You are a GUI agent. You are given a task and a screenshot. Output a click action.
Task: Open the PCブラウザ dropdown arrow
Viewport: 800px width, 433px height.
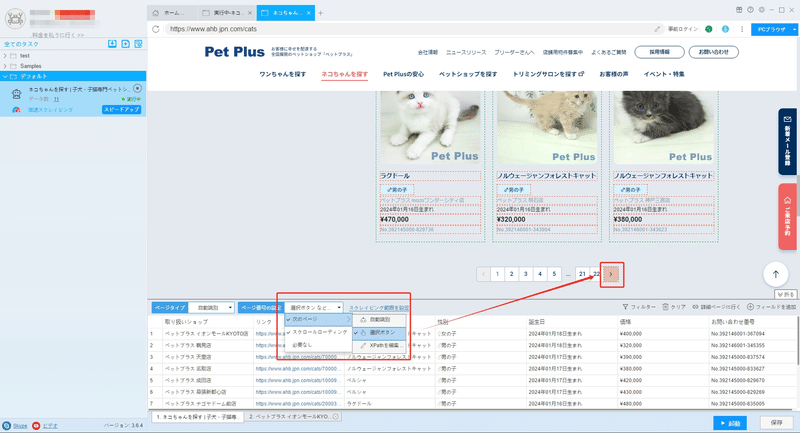[x=794, y=30]
